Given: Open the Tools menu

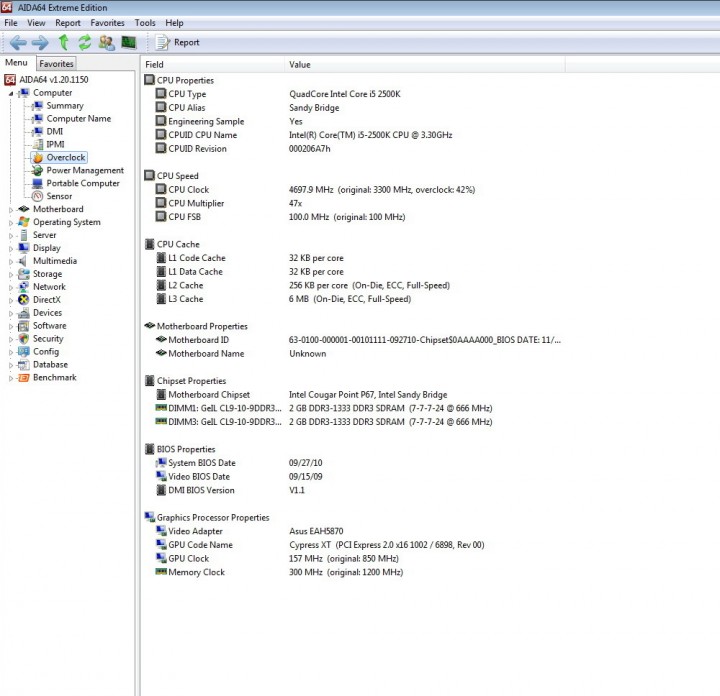Looking at the screenshot, I should pyautogui.click(x=145, y=23).
